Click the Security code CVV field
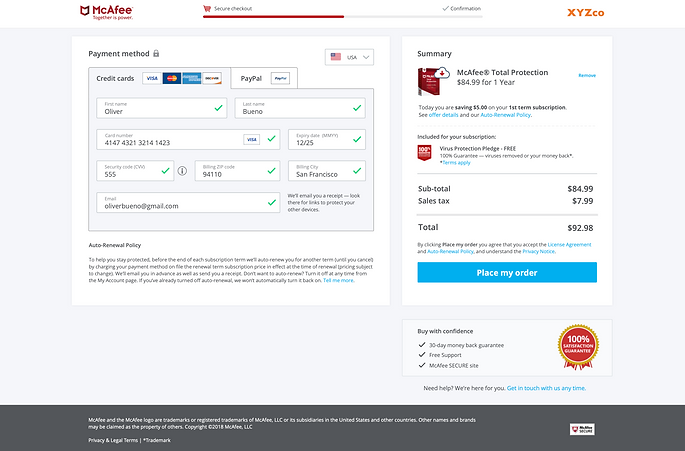Viewport: 685px width, 451px height. (135, 171)
